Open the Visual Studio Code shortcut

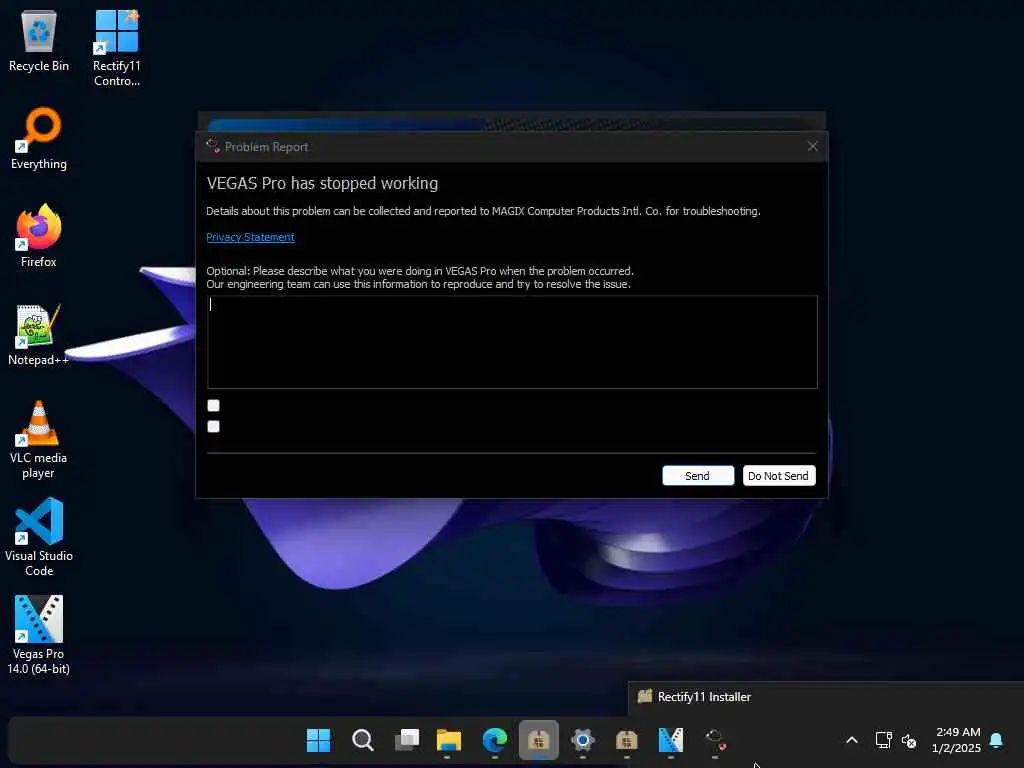tap(39, 537)
